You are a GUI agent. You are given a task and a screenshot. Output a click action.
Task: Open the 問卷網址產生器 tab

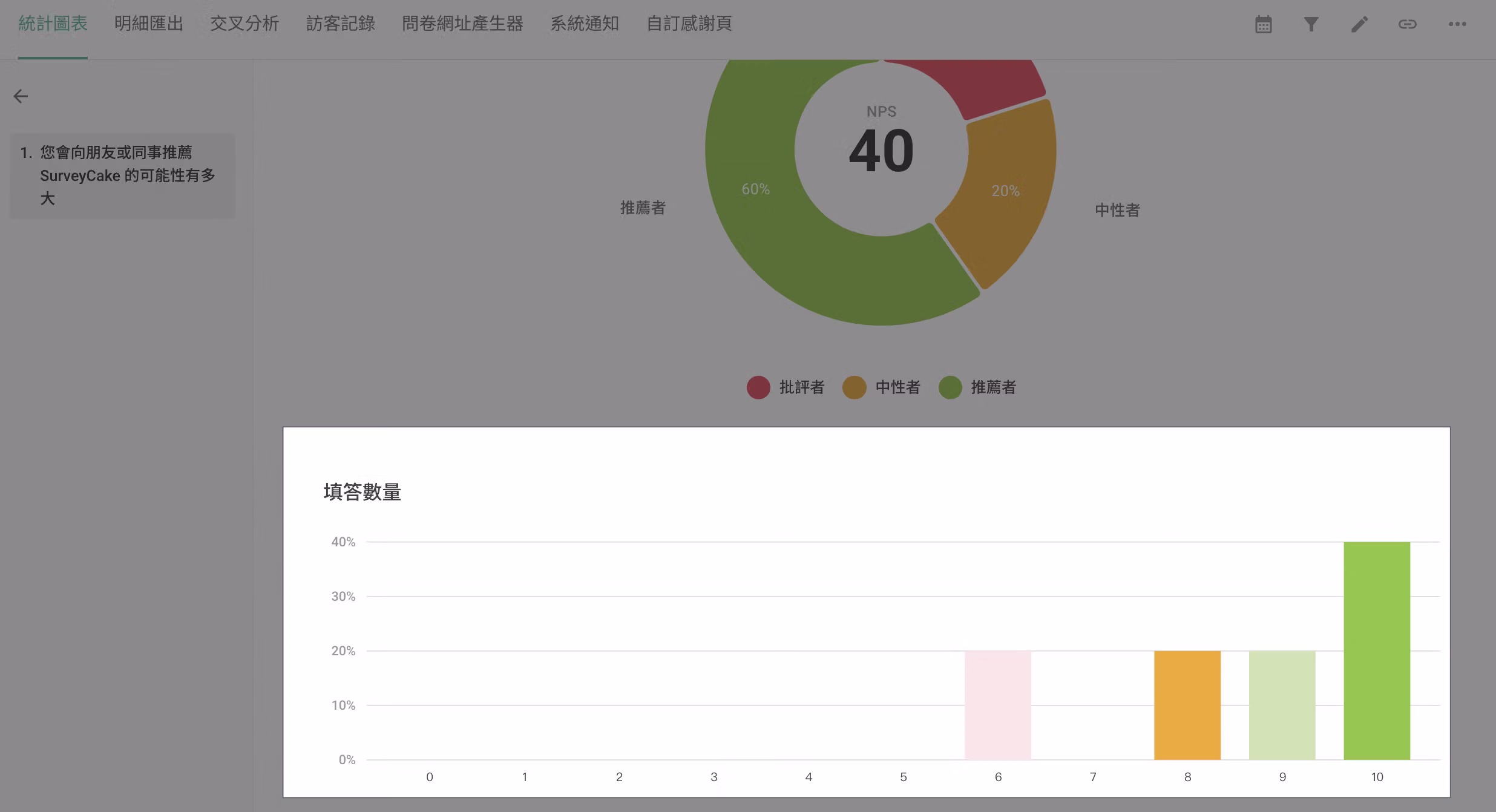point(462,24)
